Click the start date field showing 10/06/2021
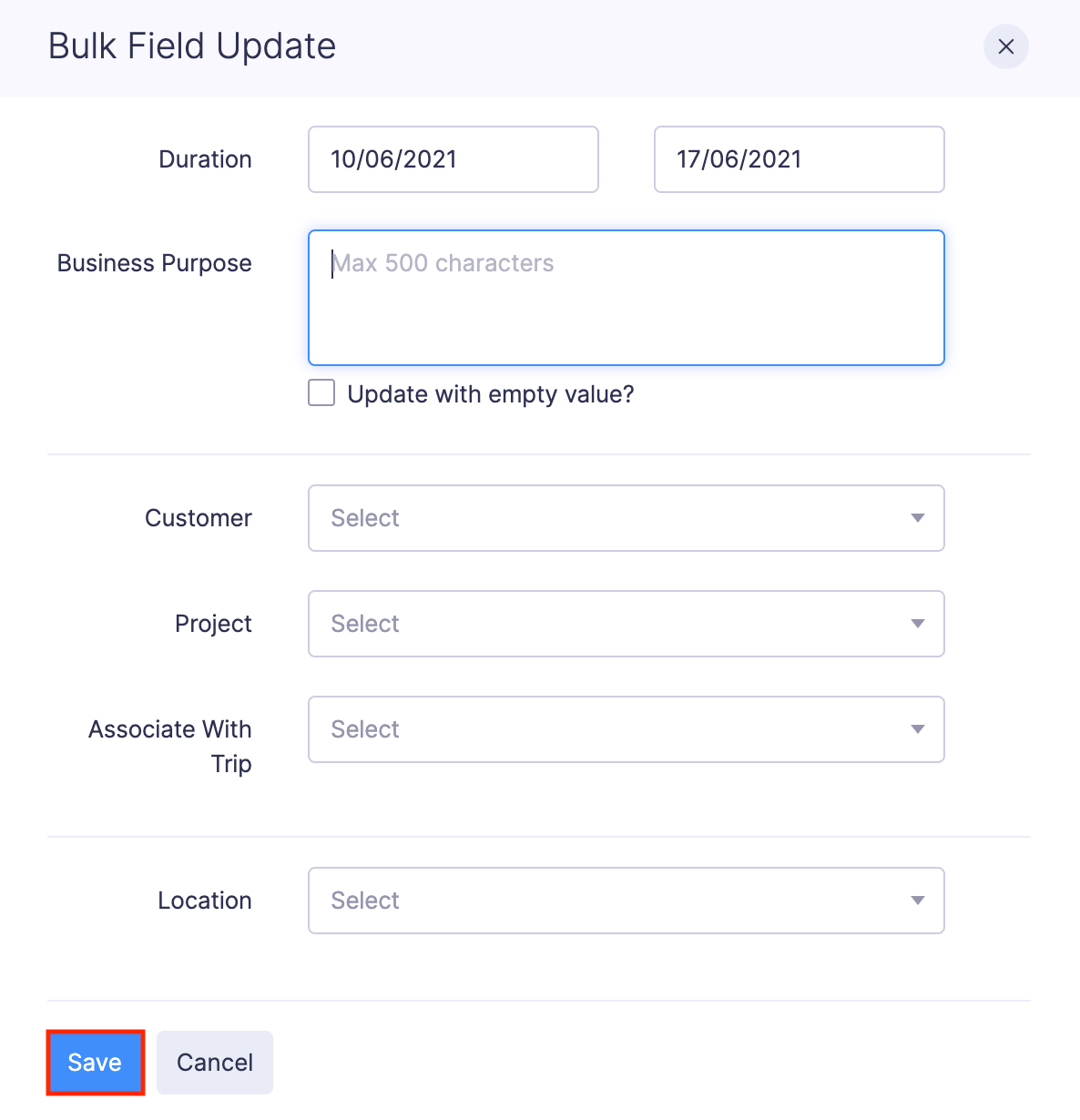This screenshot has height=1120, width=1080. click(453, 159)
